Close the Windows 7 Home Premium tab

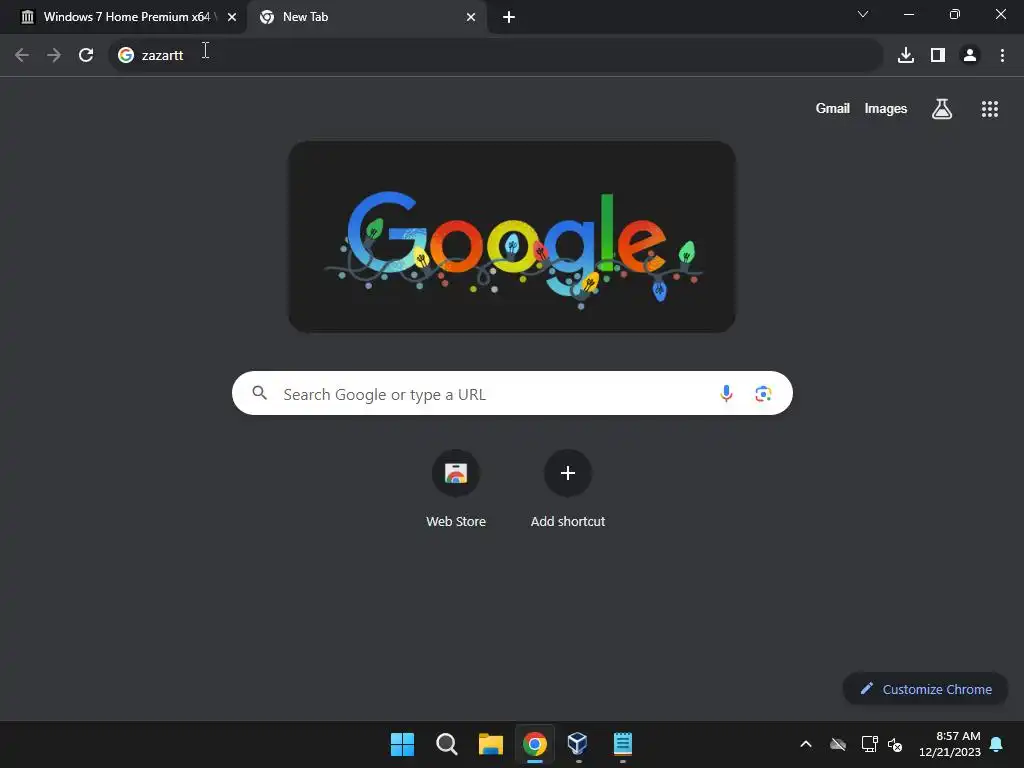pyautogui.click(x=231, y=17)
